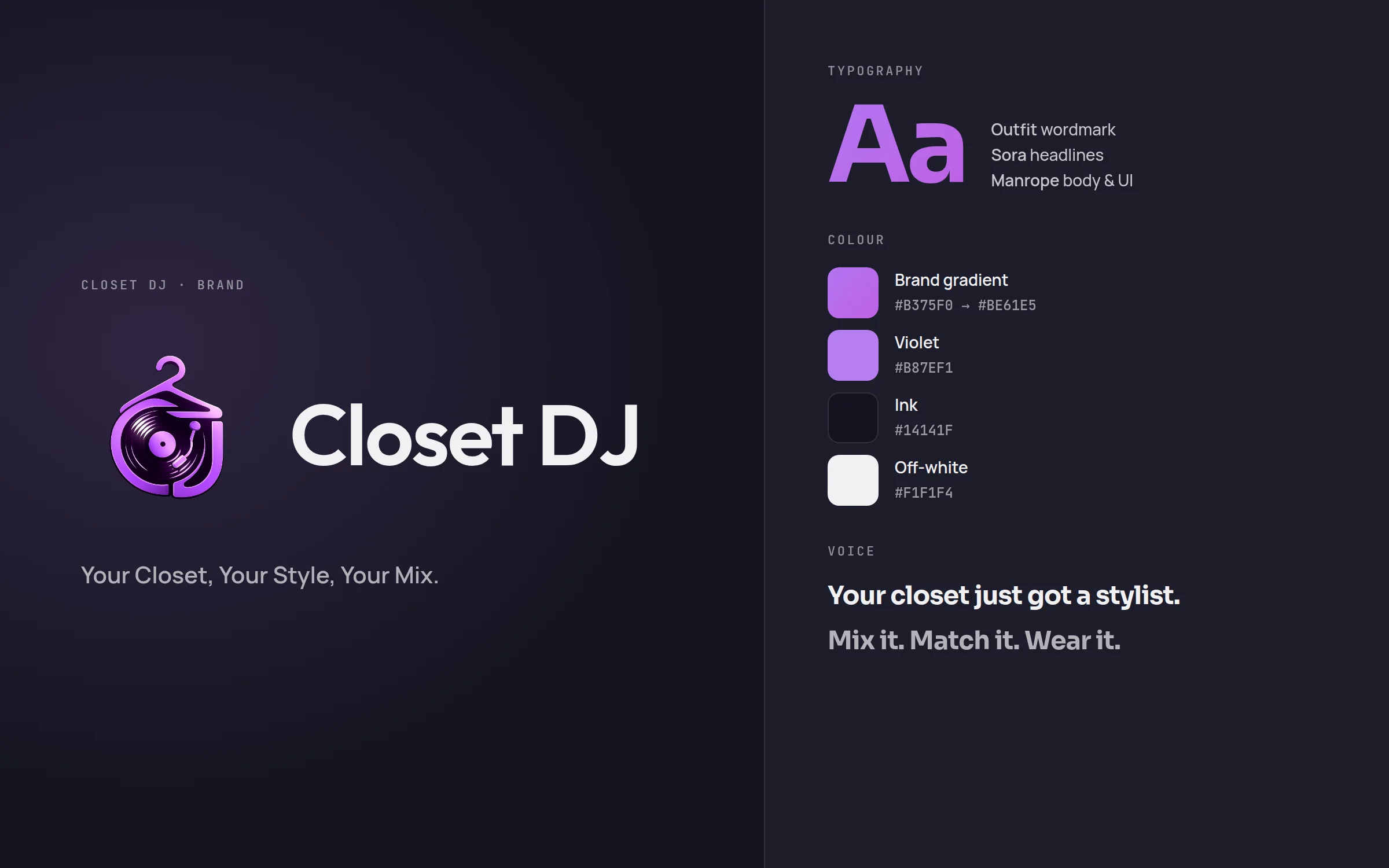Click the #F1F1F4 hex code
1389x868 pixels.
[x=924, y=493]
